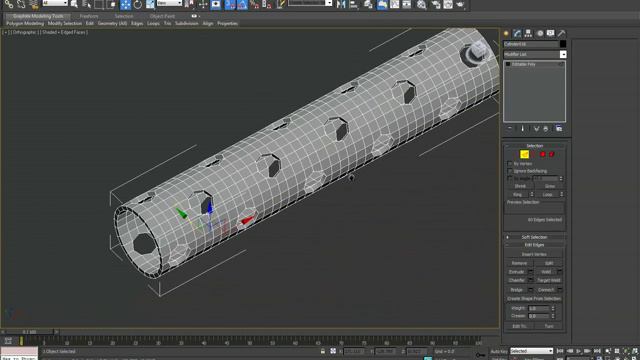640x360 pixels.
Task: Click Show End Result toggle under stack
Action: pos(522,129)
